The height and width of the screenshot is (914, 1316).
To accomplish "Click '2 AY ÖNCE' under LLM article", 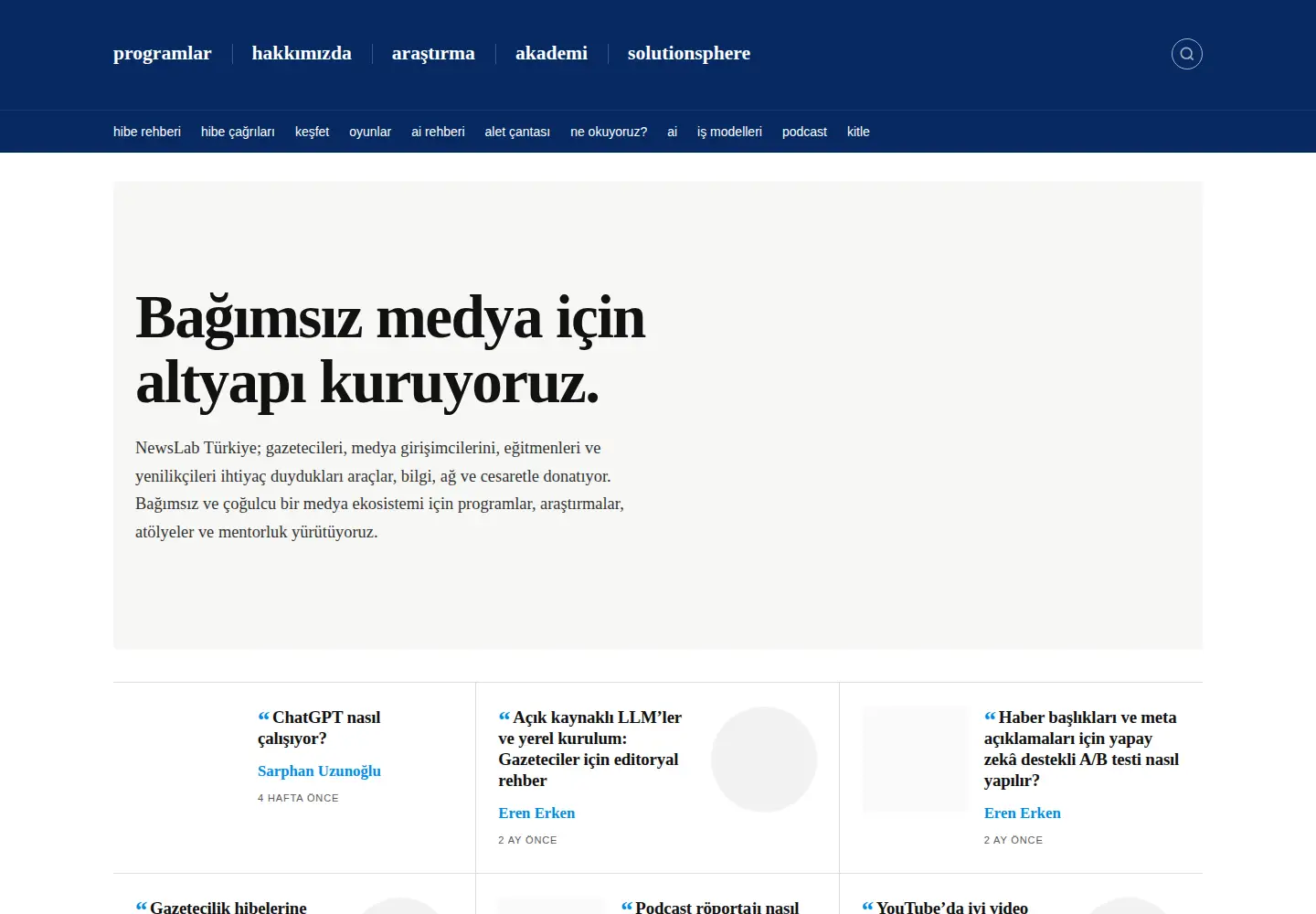I will (x=527, y=840).
